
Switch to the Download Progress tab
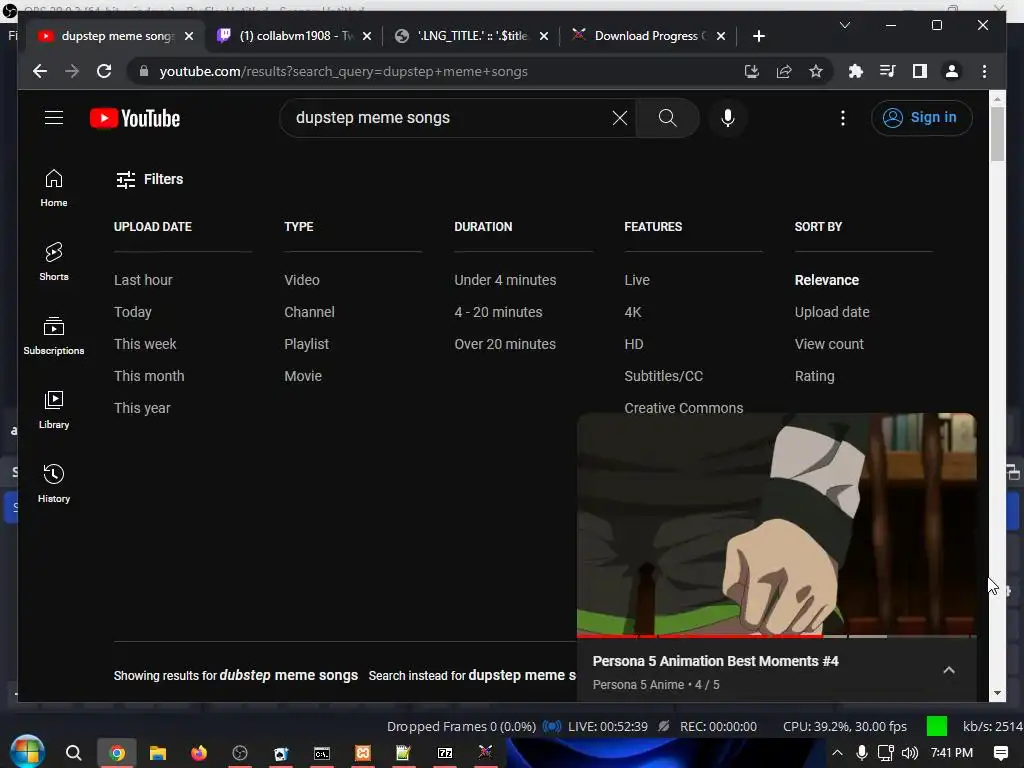pyautogui.click(x=649, y=36)
